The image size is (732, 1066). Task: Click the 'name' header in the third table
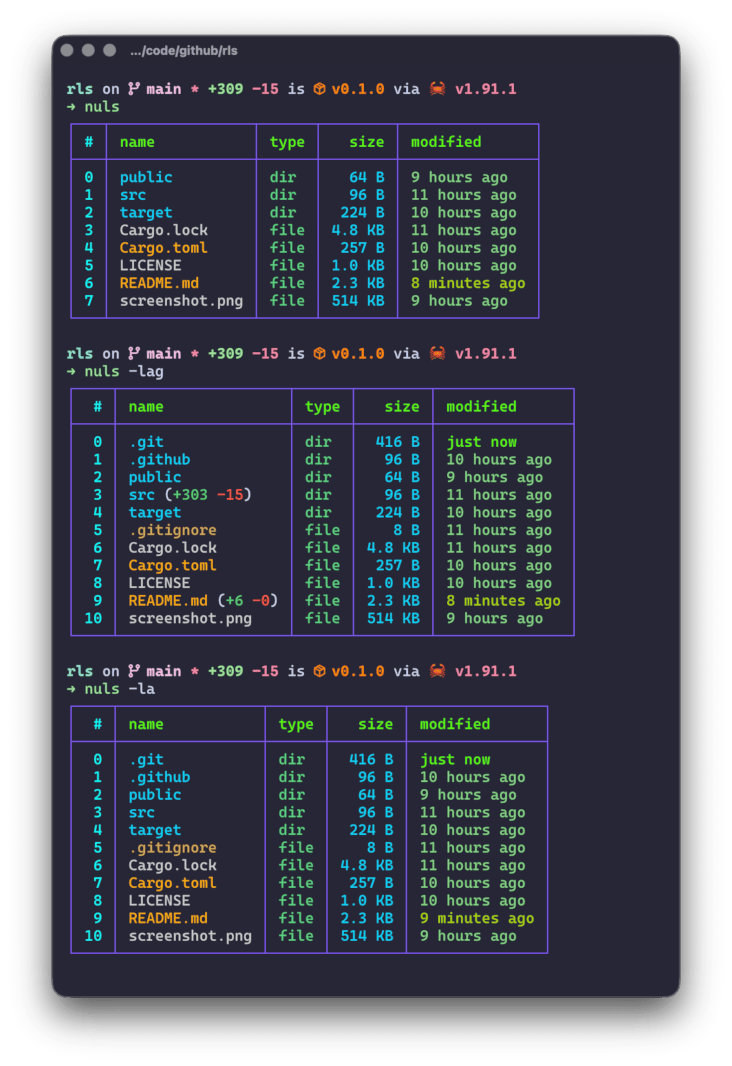[x=146, y=724]
